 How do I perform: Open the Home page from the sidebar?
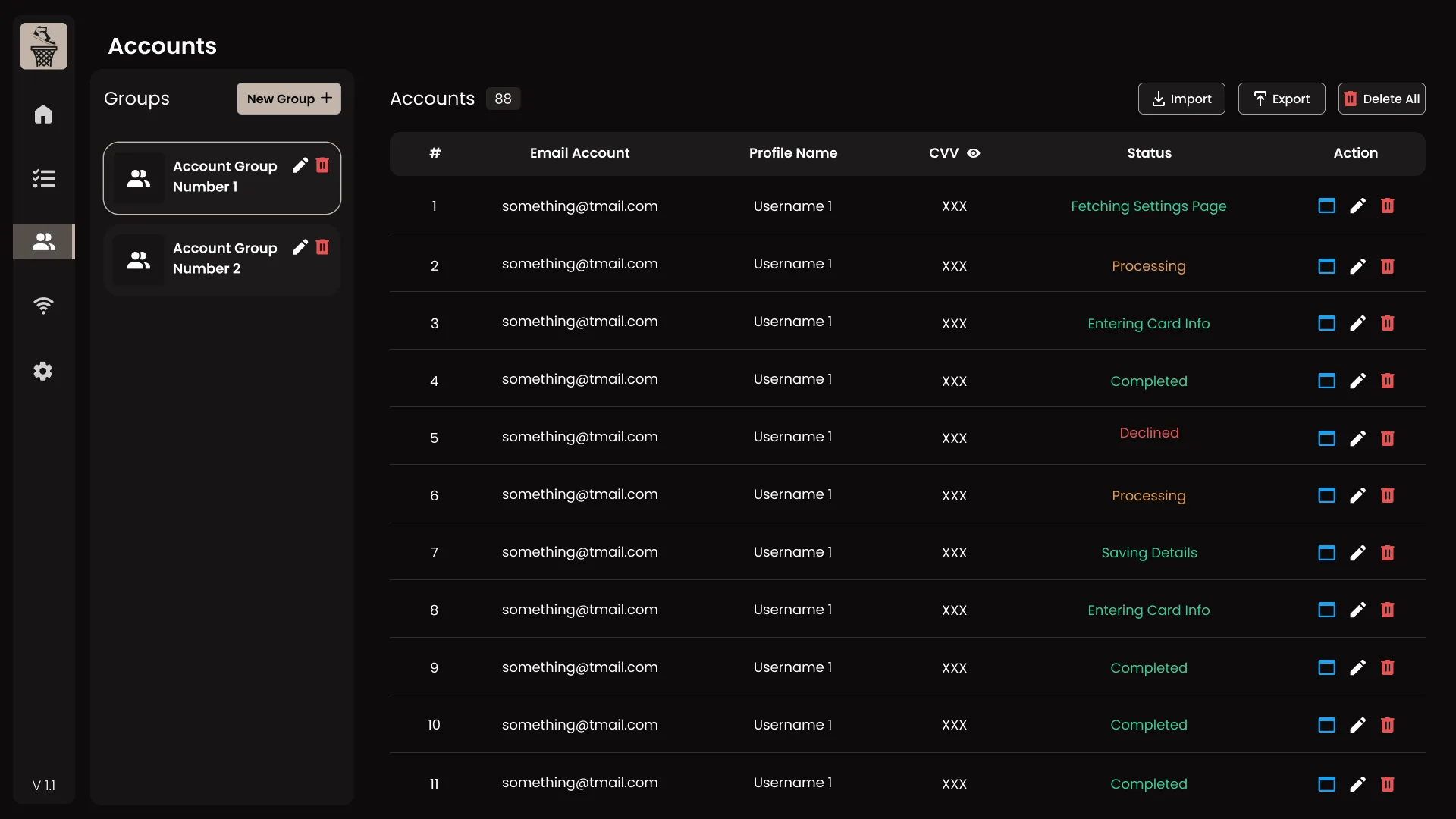click(x=43, y=115)
